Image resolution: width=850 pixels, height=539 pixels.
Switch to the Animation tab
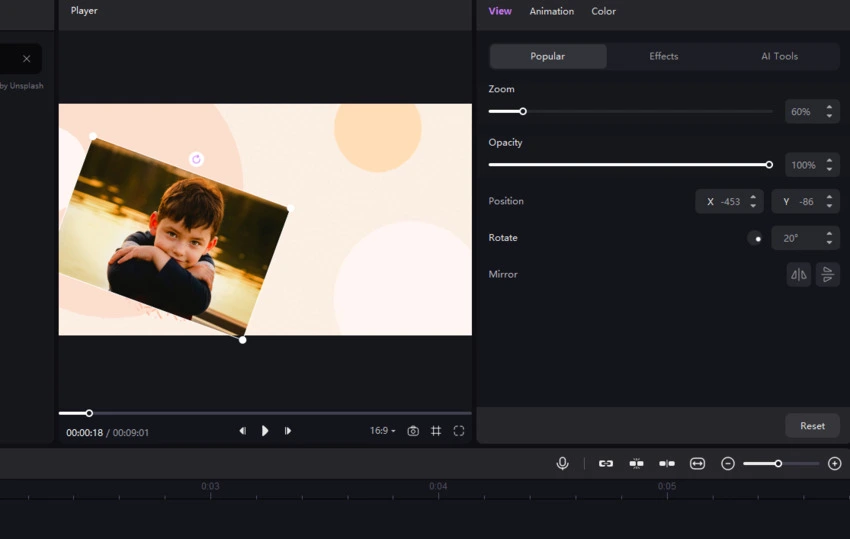(551, 11)
